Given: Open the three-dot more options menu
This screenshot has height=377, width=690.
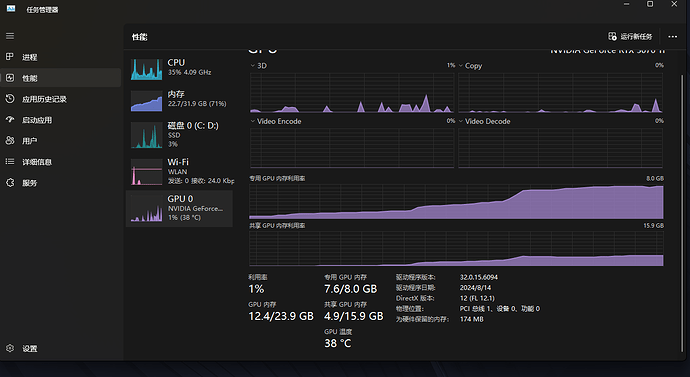Looking at the screenshot, I should 672,37.
